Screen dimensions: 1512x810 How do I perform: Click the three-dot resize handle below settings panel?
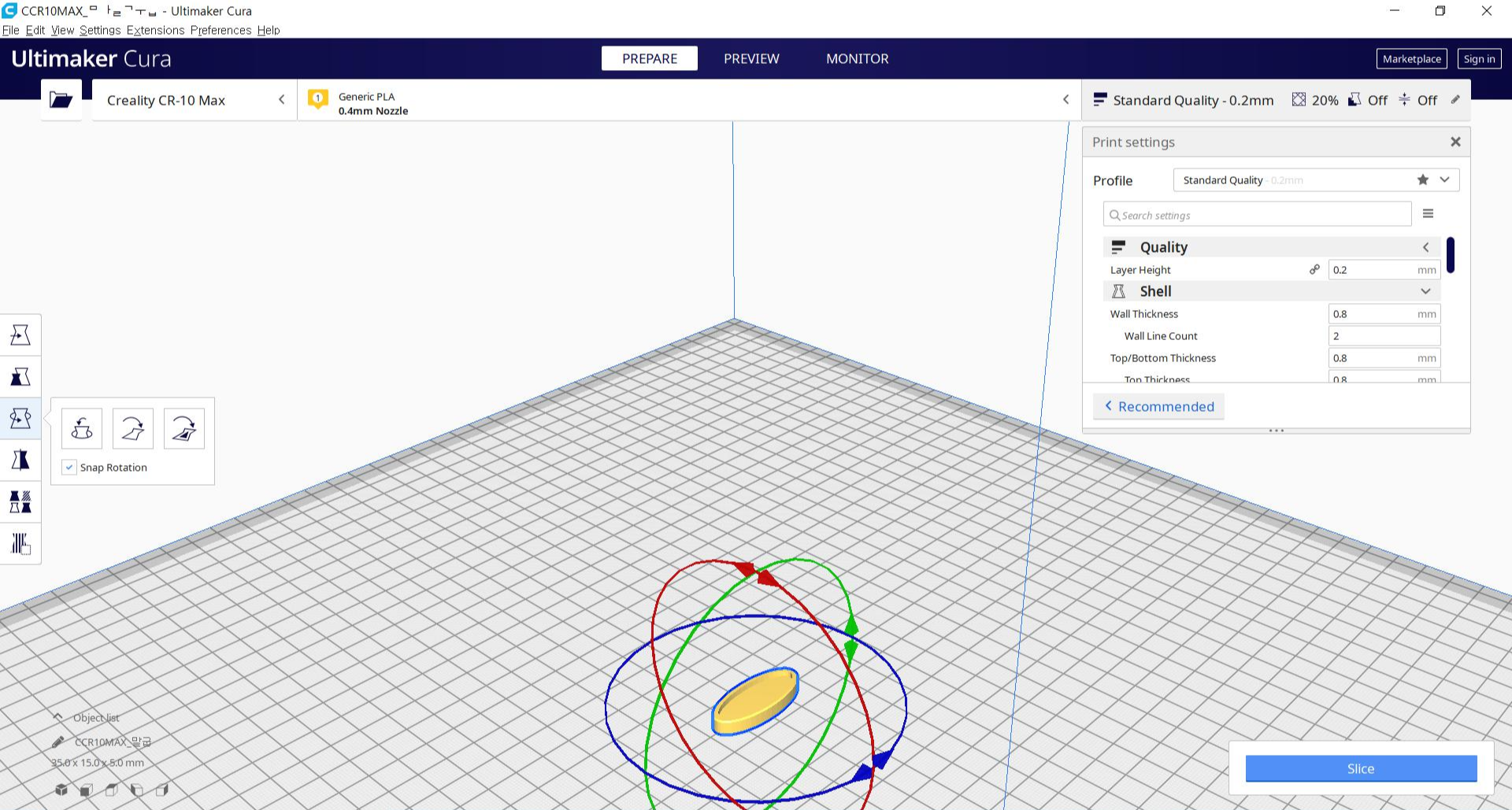(1277, 431)
